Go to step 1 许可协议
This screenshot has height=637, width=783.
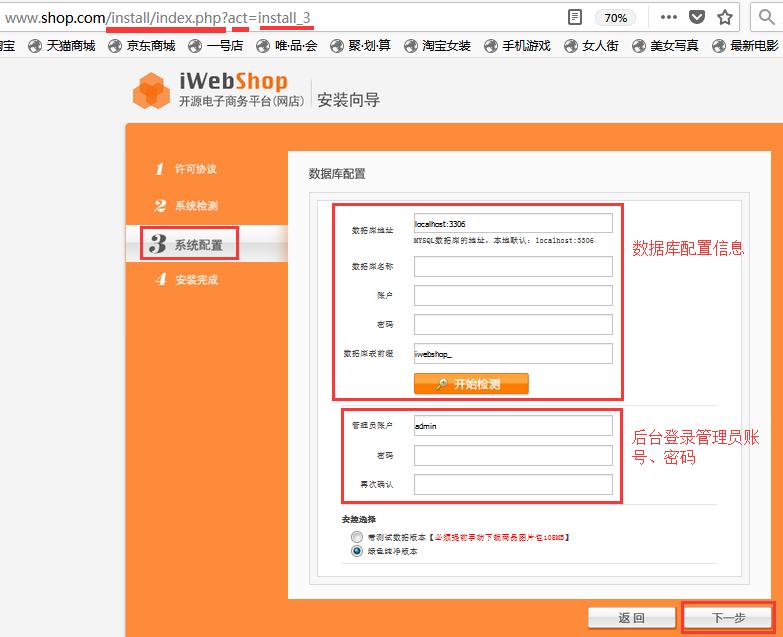186,169
